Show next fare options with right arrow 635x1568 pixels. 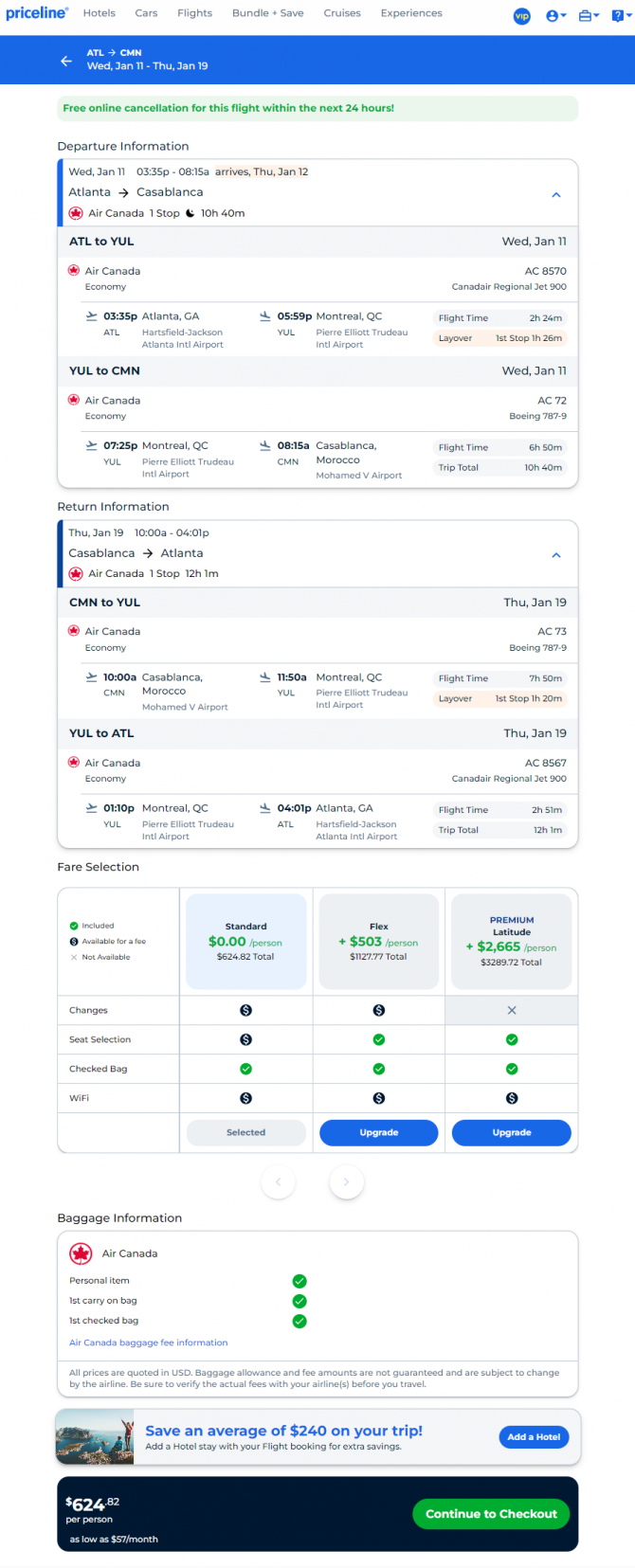[346, 1181]
